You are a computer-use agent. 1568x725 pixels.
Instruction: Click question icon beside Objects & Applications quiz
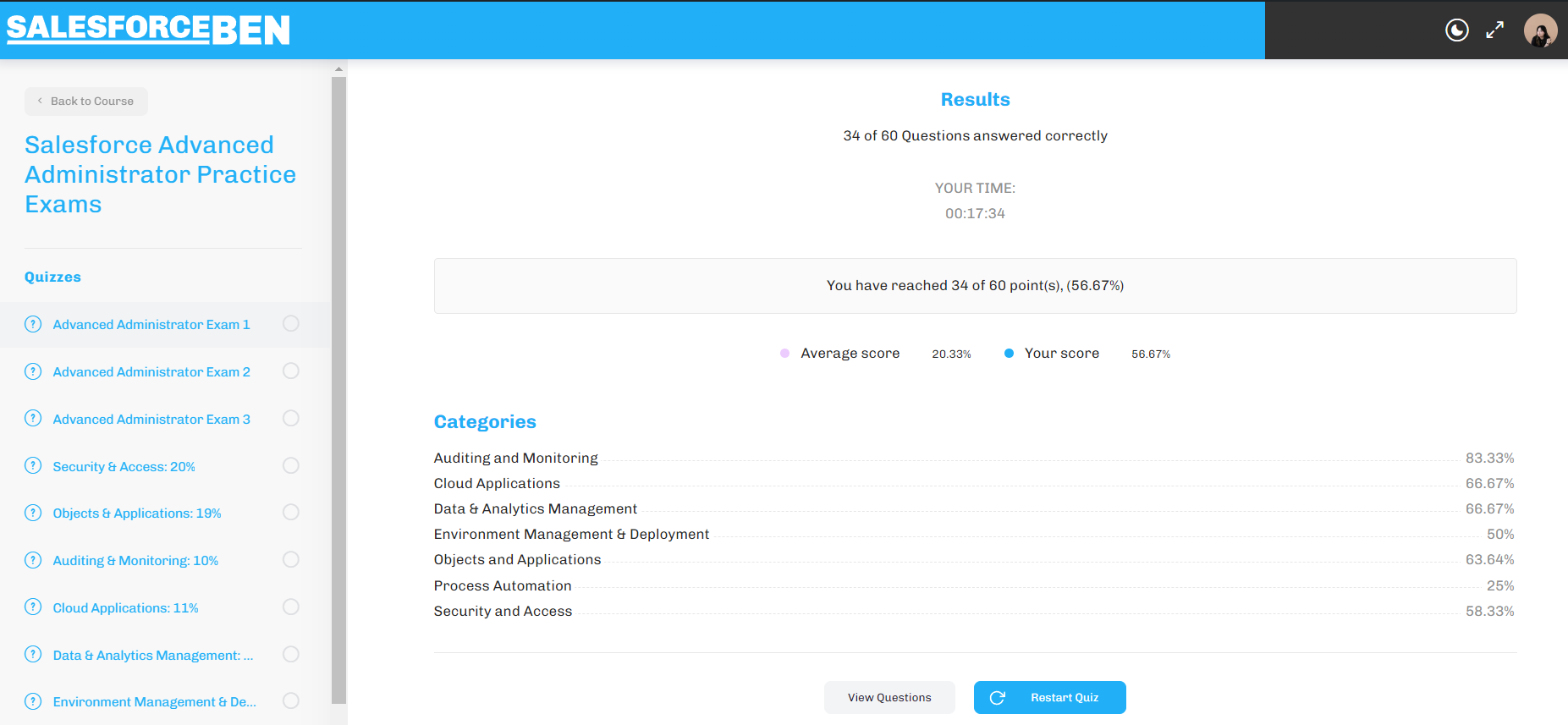click(33, 513)
